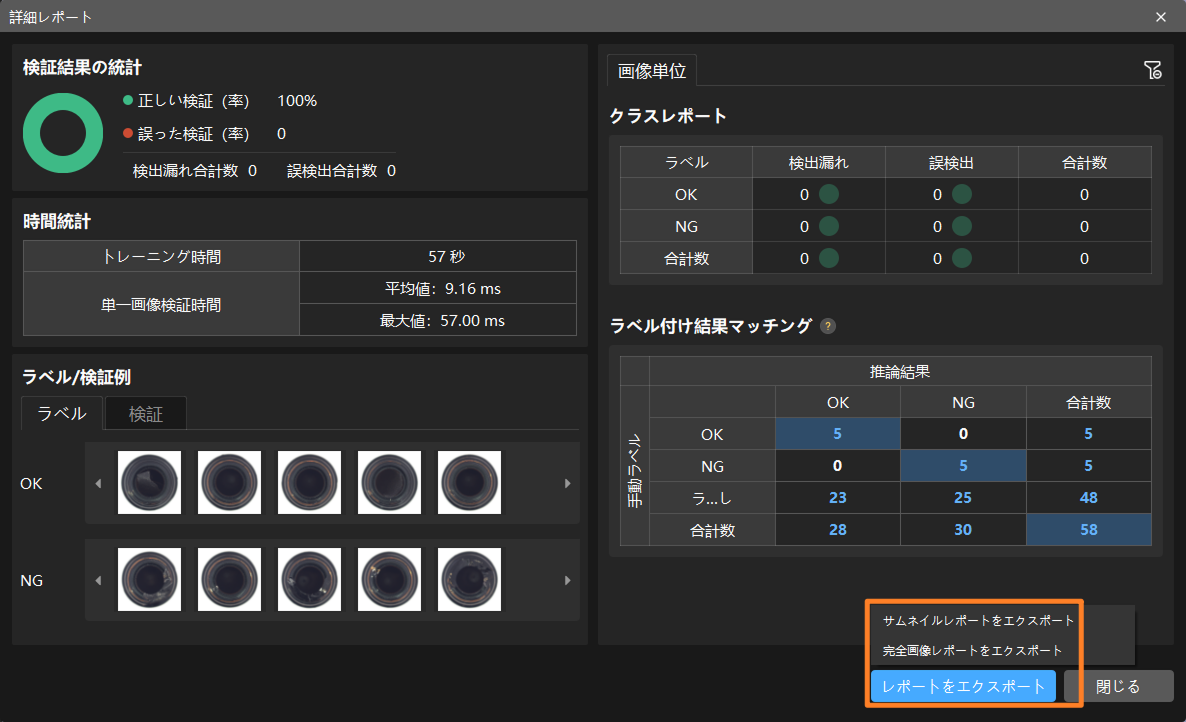Select the 画像単位 tab

(652, 71)
